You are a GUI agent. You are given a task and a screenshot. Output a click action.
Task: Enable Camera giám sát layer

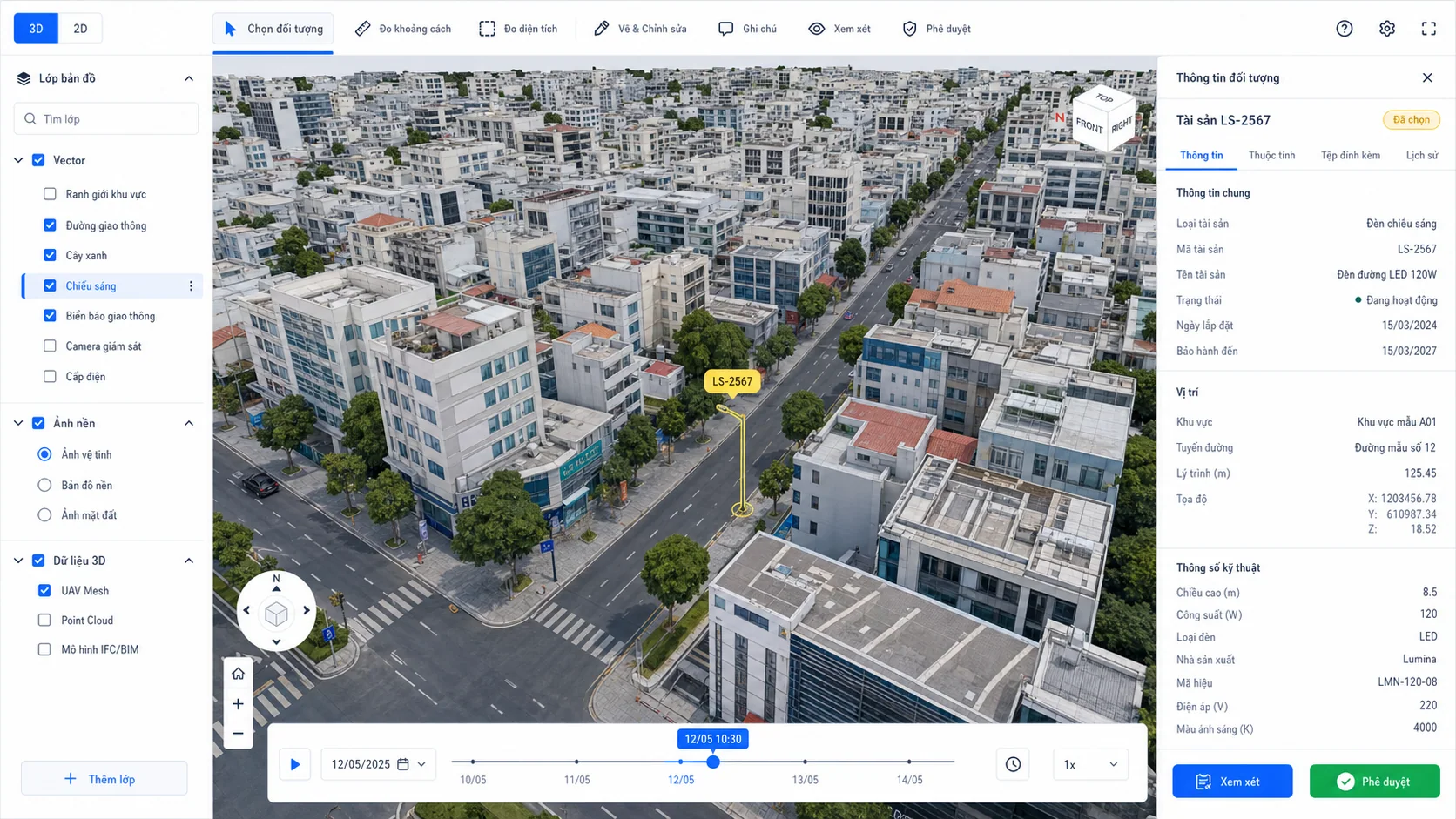50,346
